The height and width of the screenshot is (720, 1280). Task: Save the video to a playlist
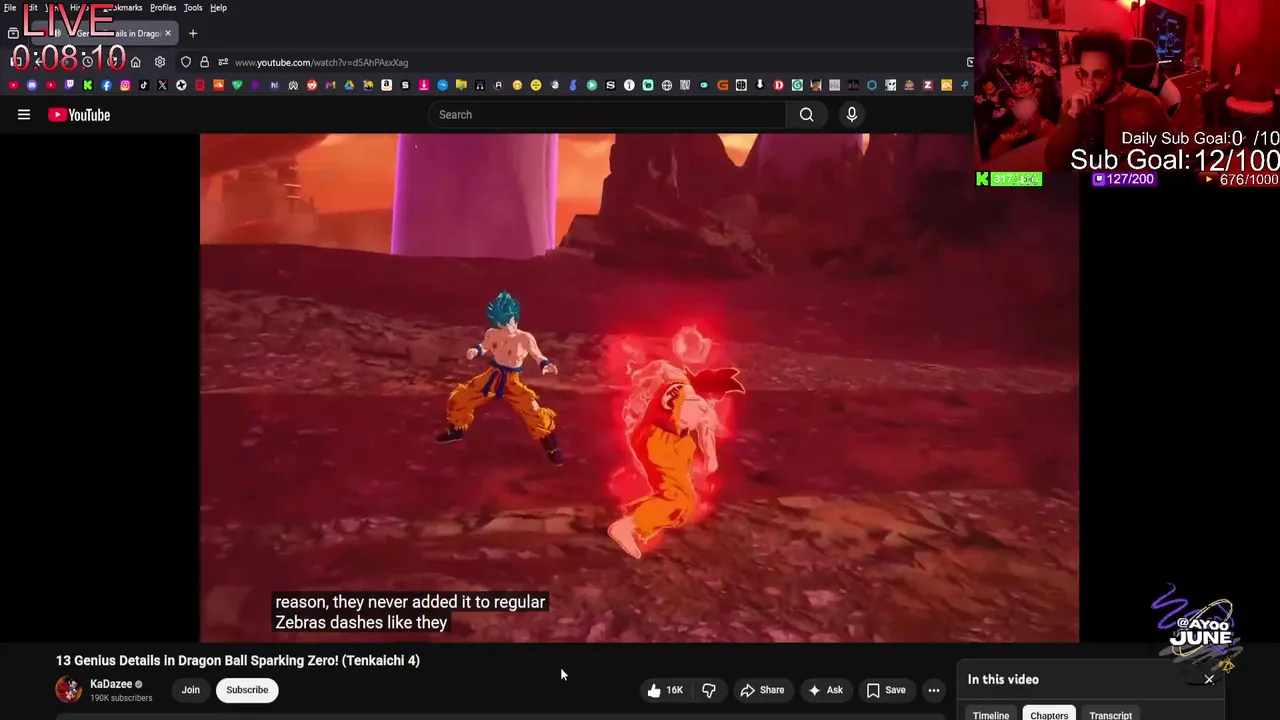click(886, 690)
